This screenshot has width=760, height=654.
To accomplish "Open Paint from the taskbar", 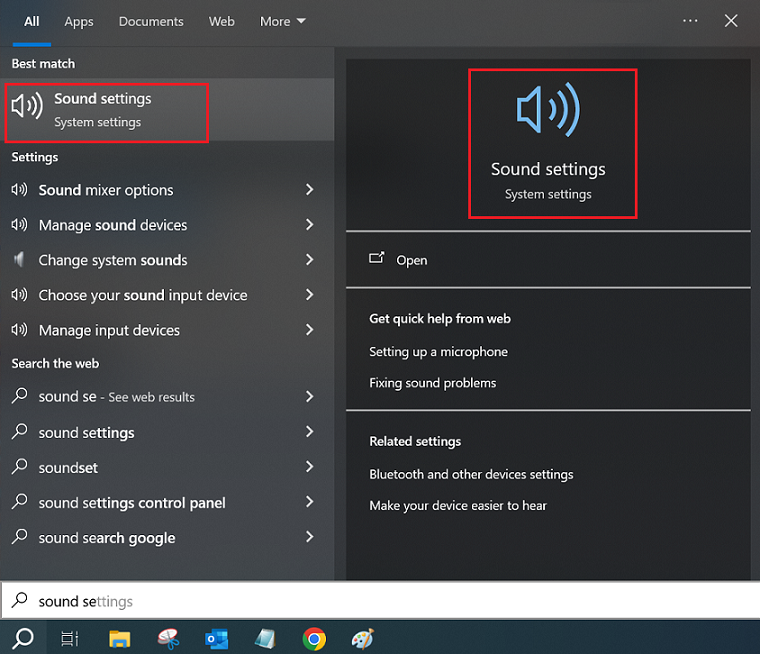I will (x=363, y=638).
